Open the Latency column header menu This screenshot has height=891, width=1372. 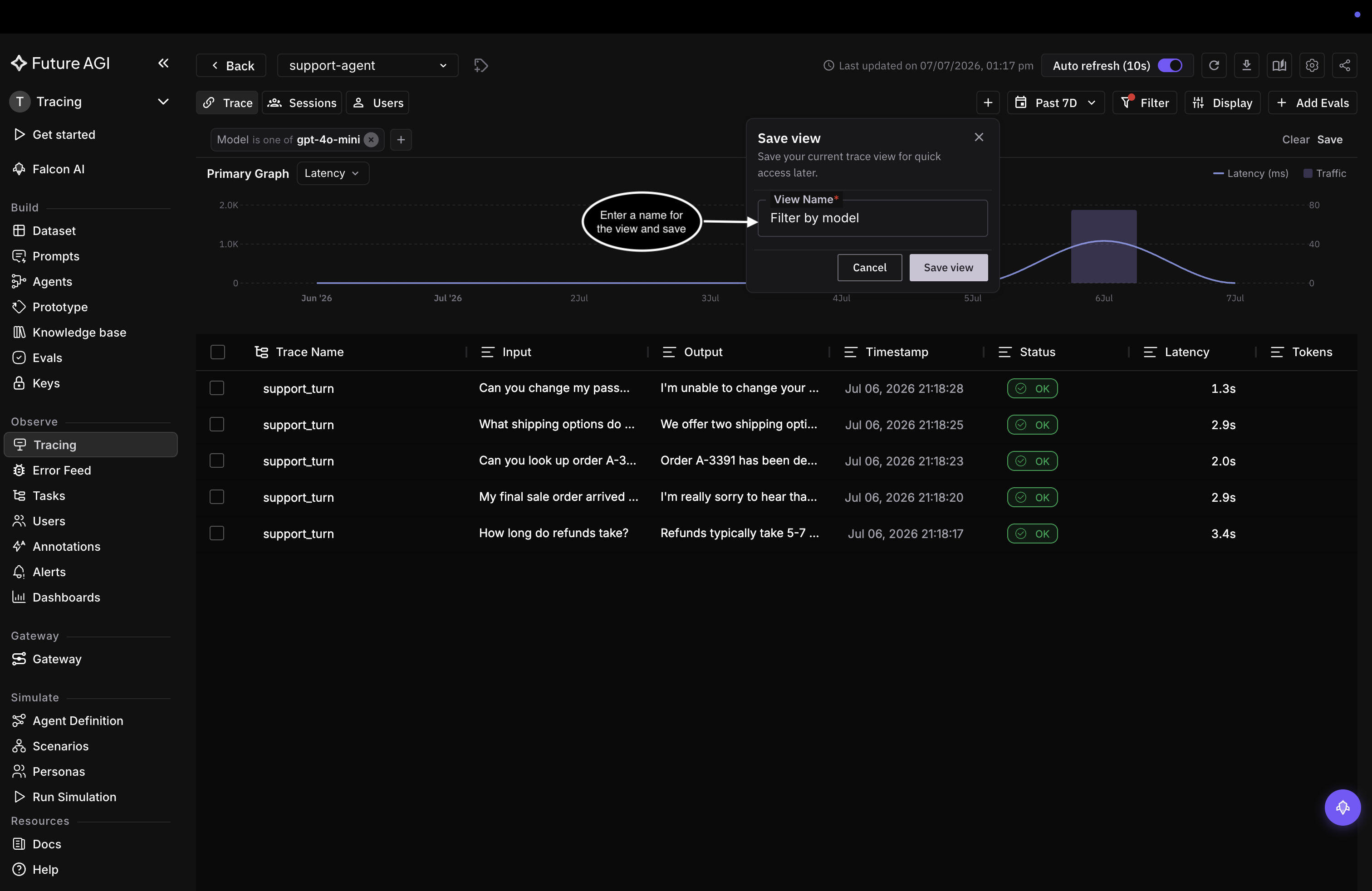pos(1150,352)
